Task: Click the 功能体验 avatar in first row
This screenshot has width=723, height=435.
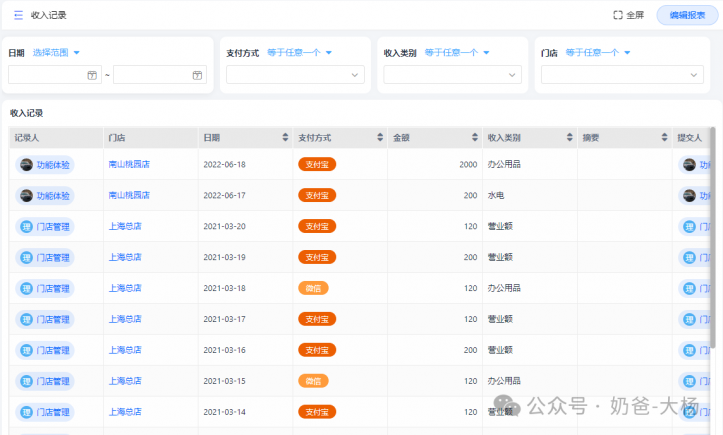Action: [x=27, y=165]
